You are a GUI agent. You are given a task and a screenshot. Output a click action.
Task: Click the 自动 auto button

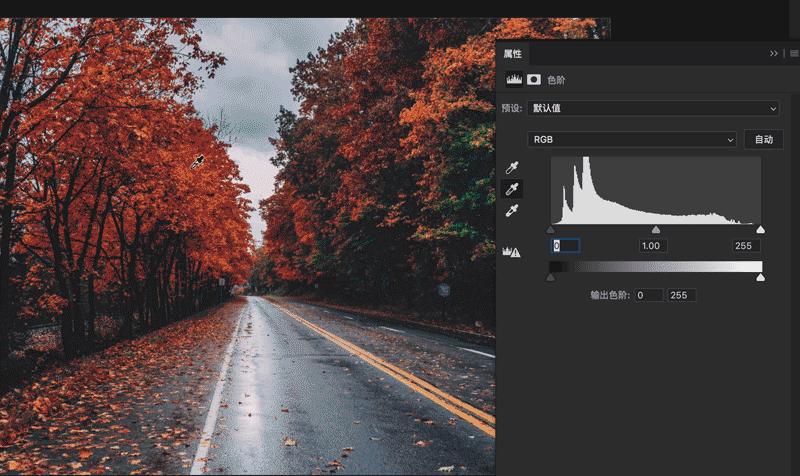763,139
